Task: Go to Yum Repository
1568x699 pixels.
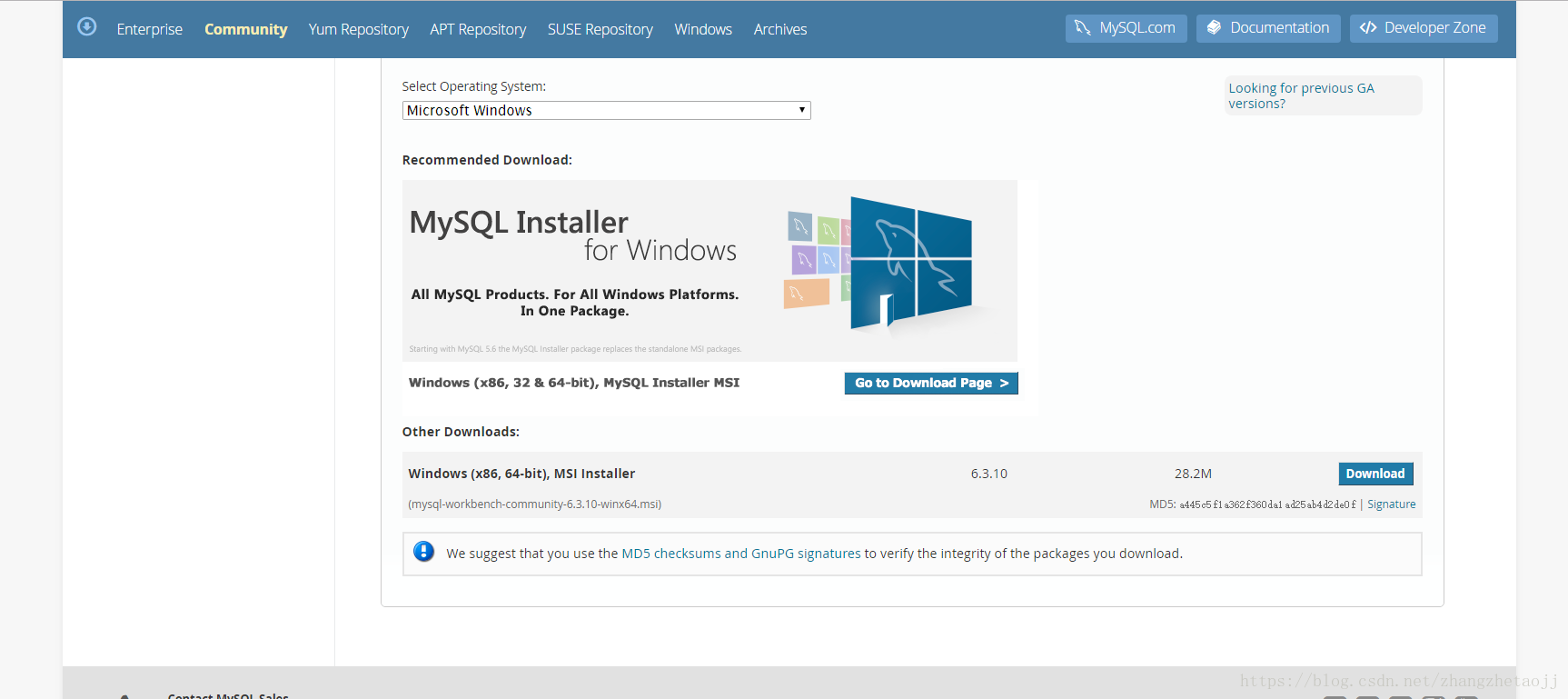Action: click(x=359, y=29)
